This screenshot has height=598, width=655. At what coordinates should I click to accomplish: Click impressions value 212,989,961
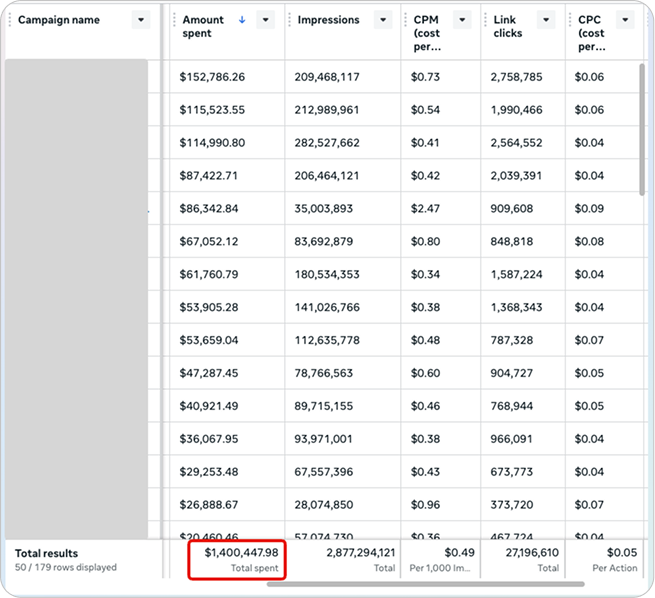(x=327, y=110)
